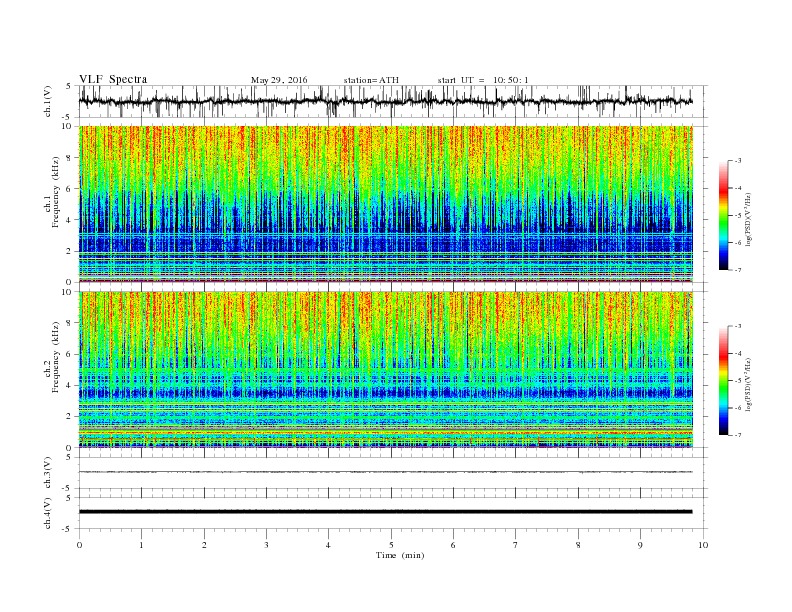The height and width of the screenshot is (612, 792).
Task: Click the thick ch.4 voltage trace
Action: point(385,512)
